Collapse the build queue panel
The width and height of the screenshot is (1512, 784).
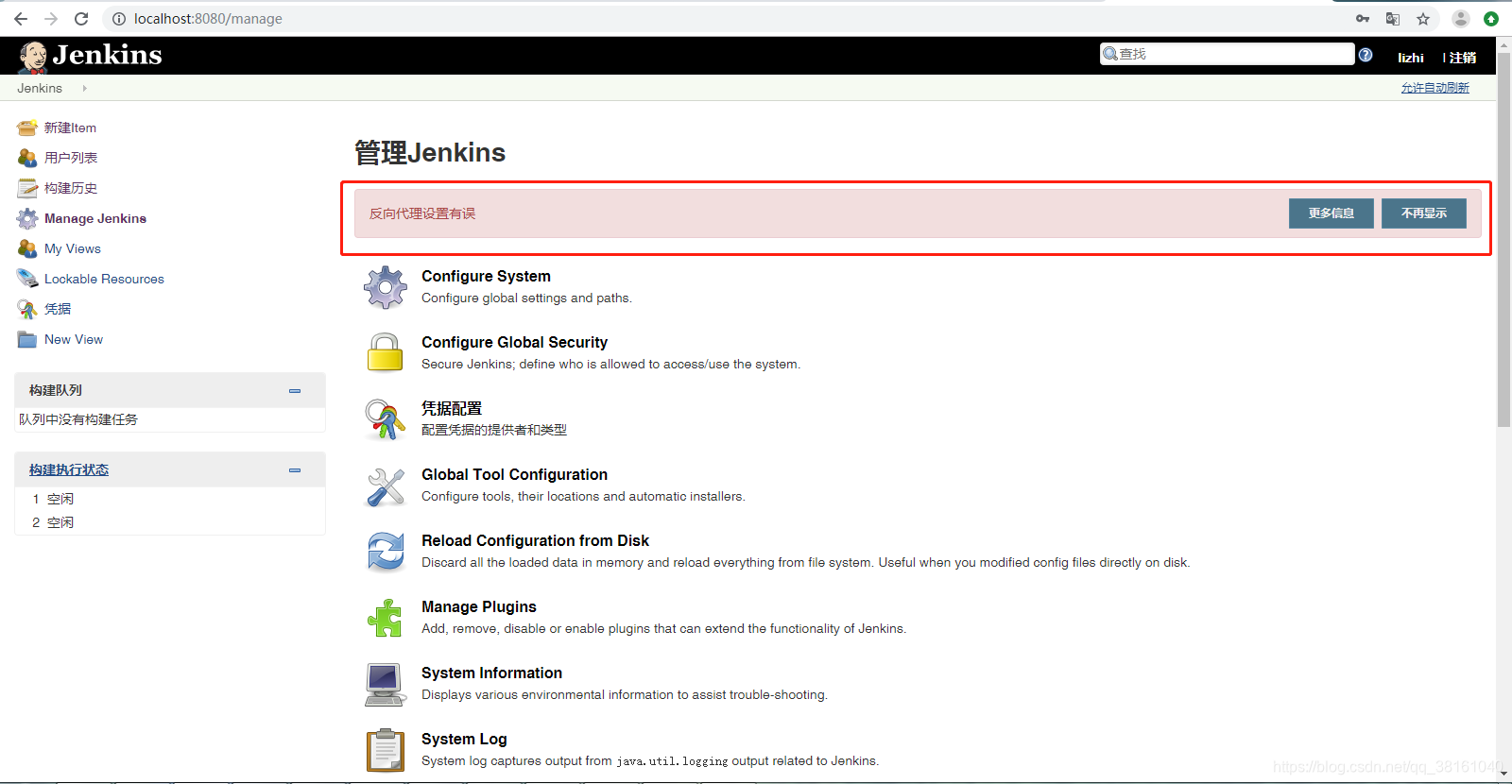pos(295,390)
